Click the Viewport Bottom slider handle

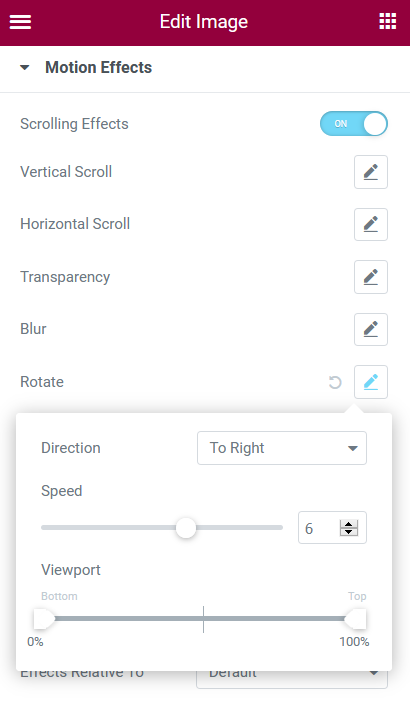pos(44,619)
